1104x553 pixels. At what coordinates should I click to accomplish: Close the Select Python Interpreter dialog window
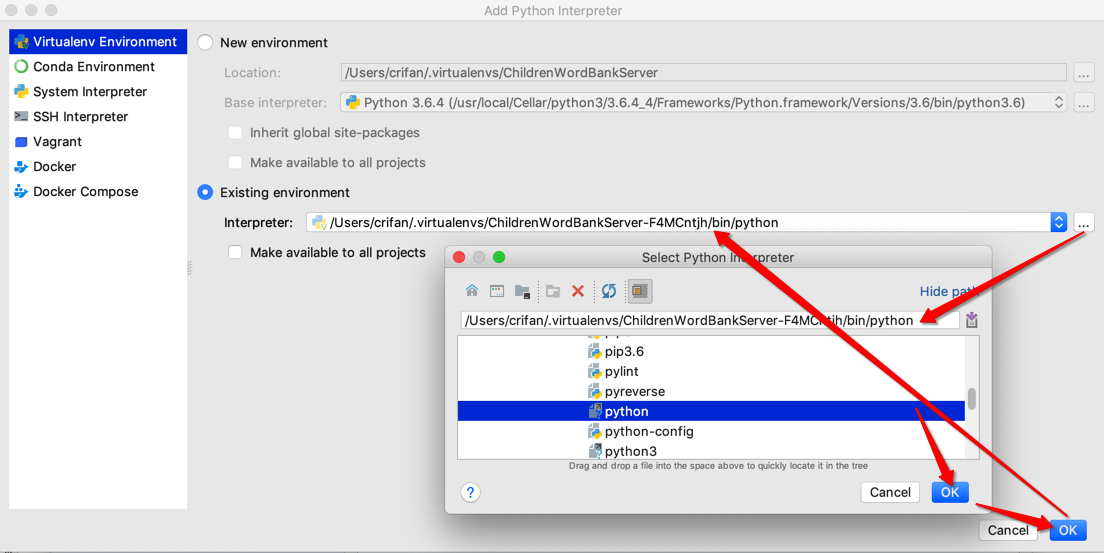pos(459,257)
